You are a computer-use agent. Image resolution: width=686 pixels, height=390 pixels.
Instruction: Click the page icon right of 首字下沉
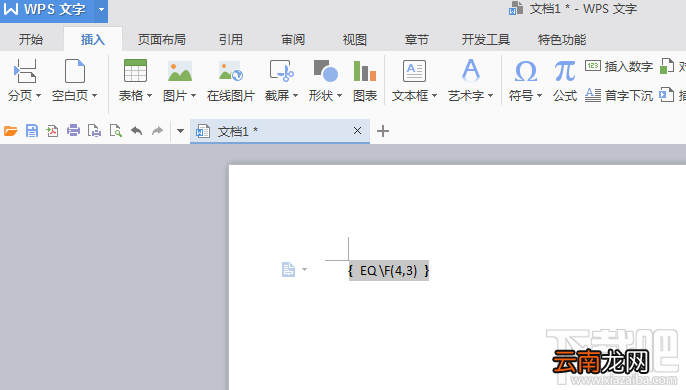tap(667, 95)
